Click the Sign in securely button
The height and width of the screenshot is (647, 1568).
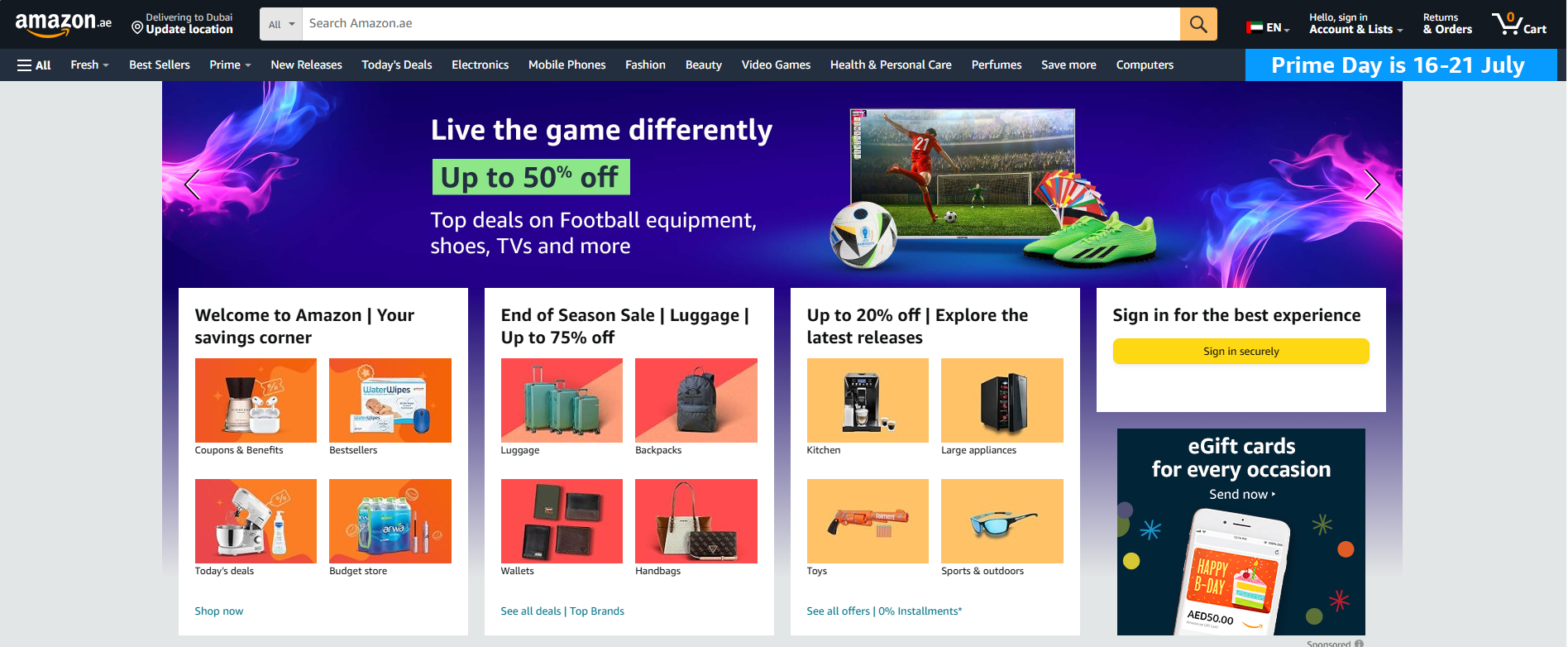tap(1241, 351)
